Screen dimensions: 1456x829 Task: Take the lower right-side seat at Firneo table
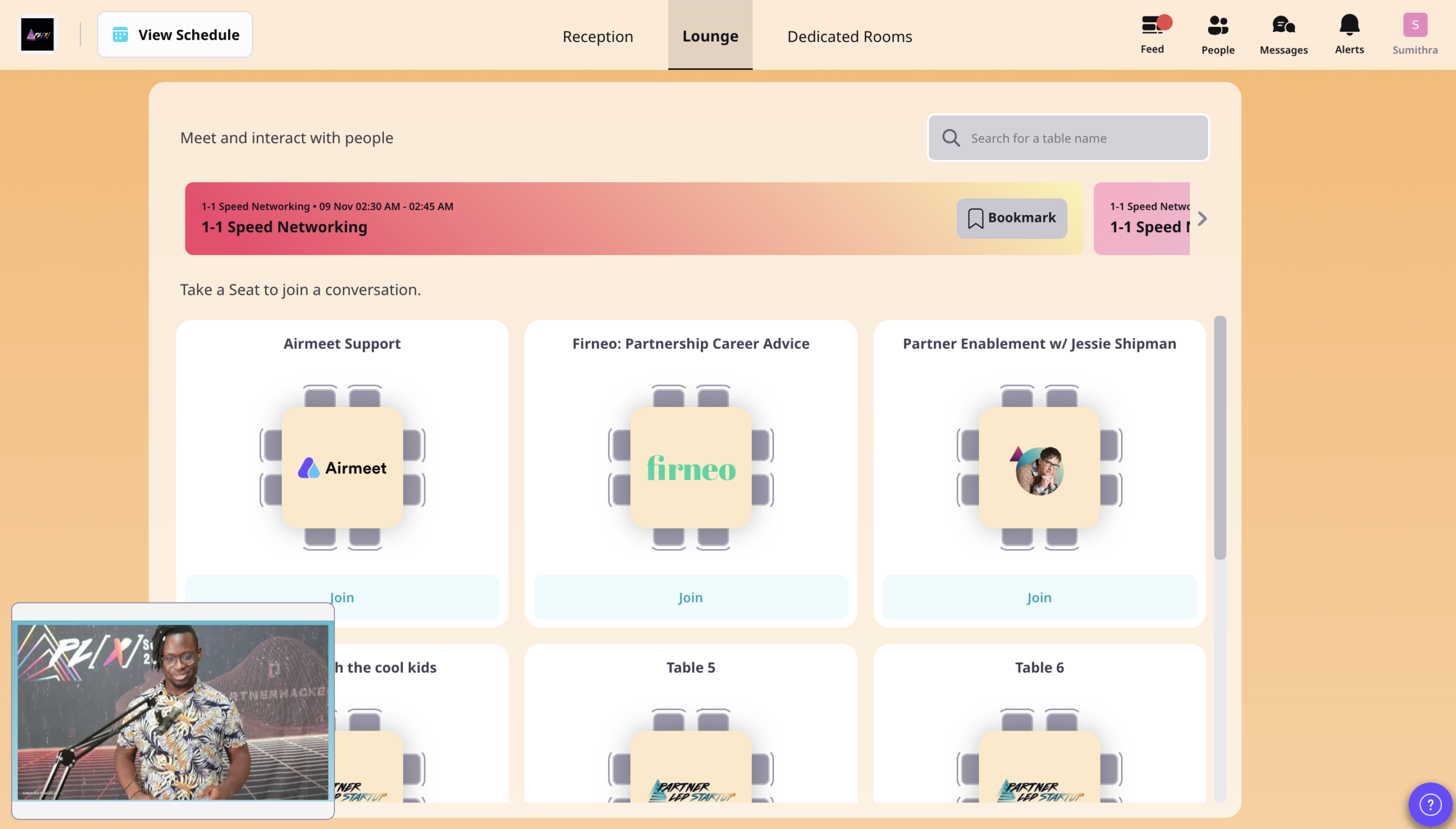pos(763,490)
